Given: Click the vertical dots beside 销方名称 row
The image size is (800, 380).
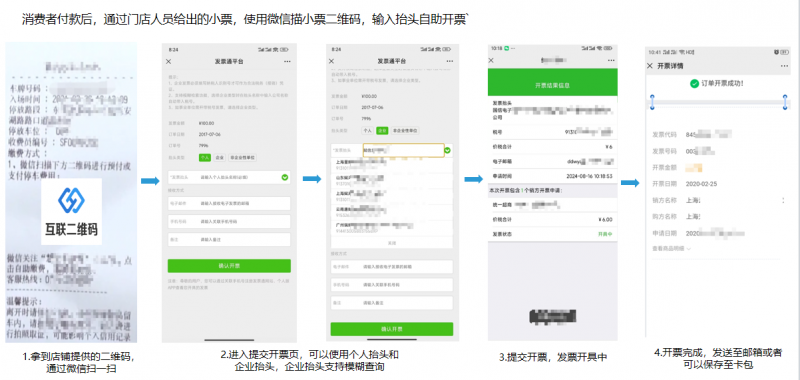Looking at the screenshot, I should click(783, 200).
